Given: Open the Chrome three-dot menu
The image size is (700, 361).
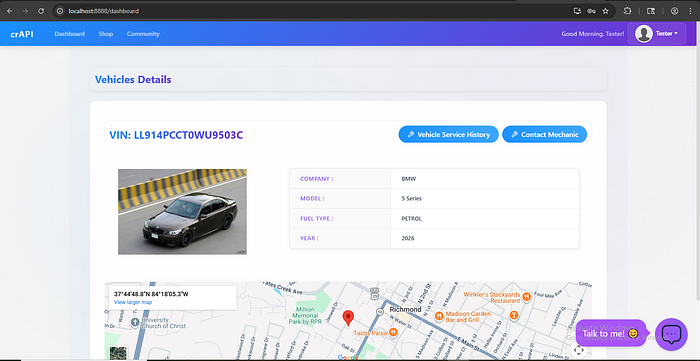Looking at the screenshot, I should click(690, 11).
